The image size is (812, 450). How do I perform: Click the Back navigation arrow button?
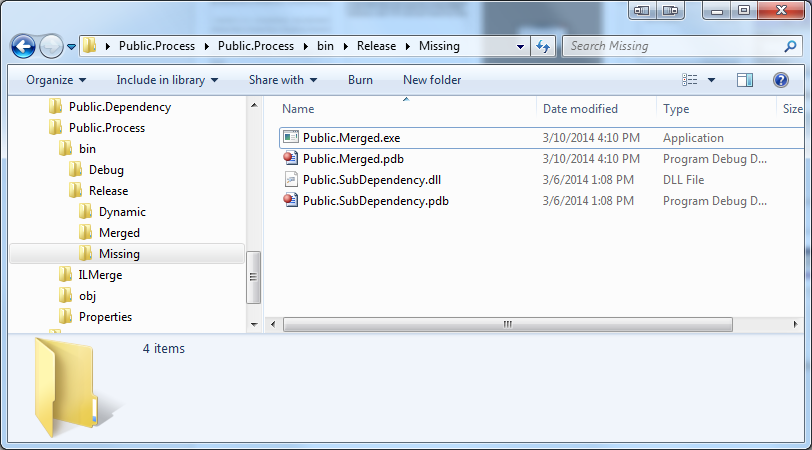[24, 46]
